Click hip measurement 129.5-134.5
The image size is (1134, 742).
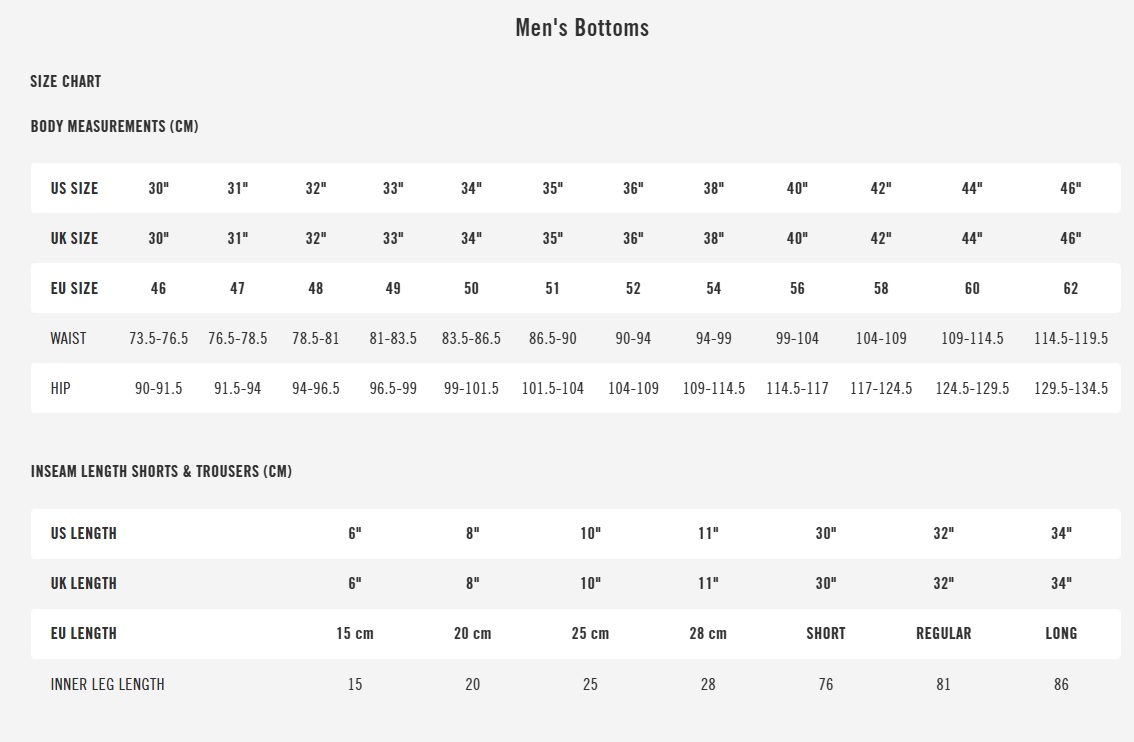[x=1070, y=388]
